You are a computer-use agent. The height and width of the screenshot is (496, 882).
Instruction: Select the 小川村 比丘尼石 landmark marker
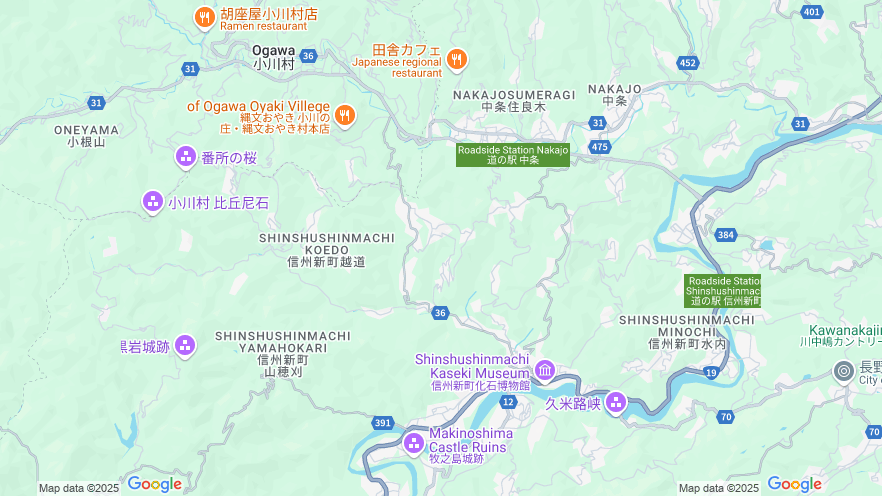pos(152,202)
